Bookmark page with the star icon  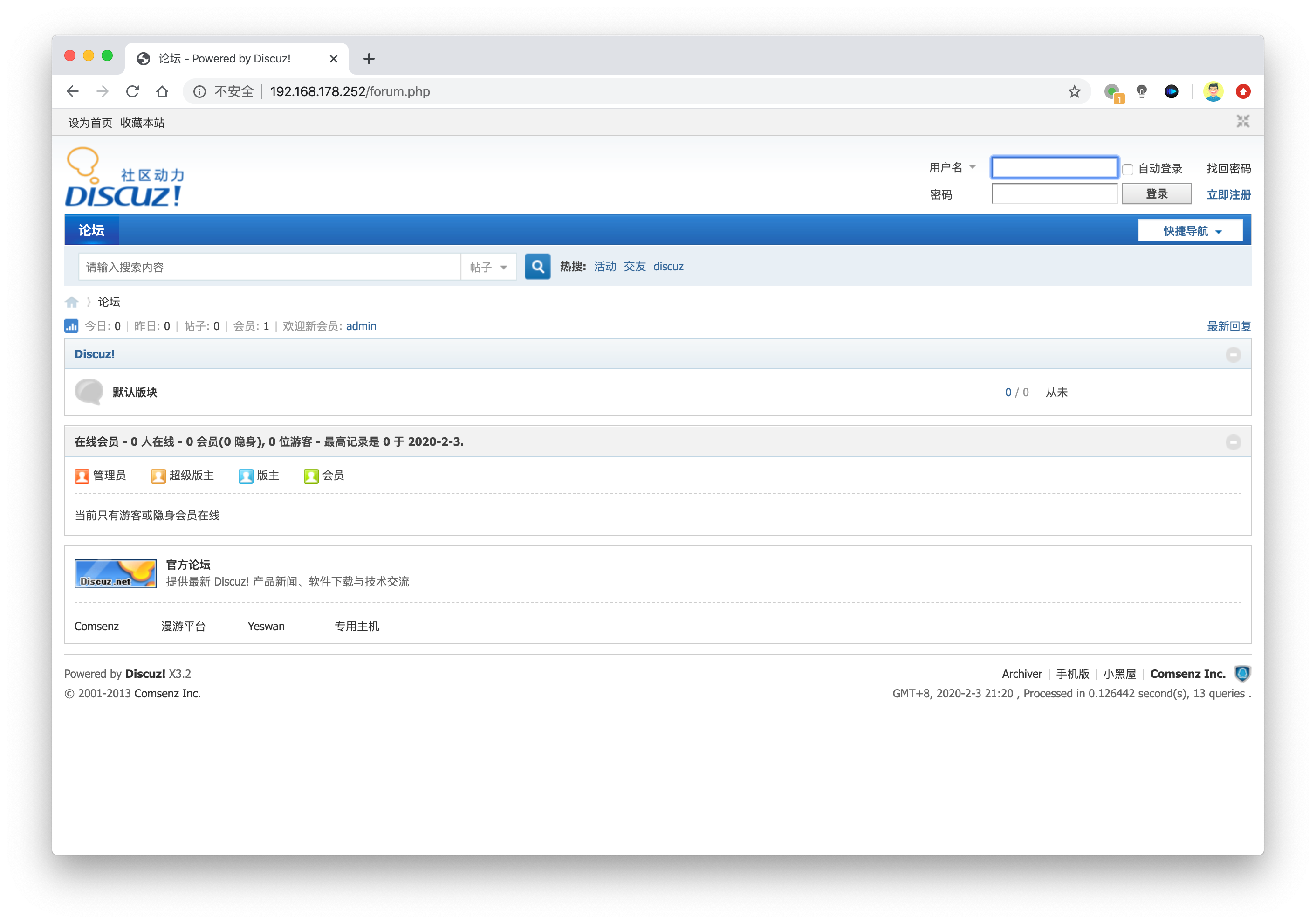tap(1074, 91)
